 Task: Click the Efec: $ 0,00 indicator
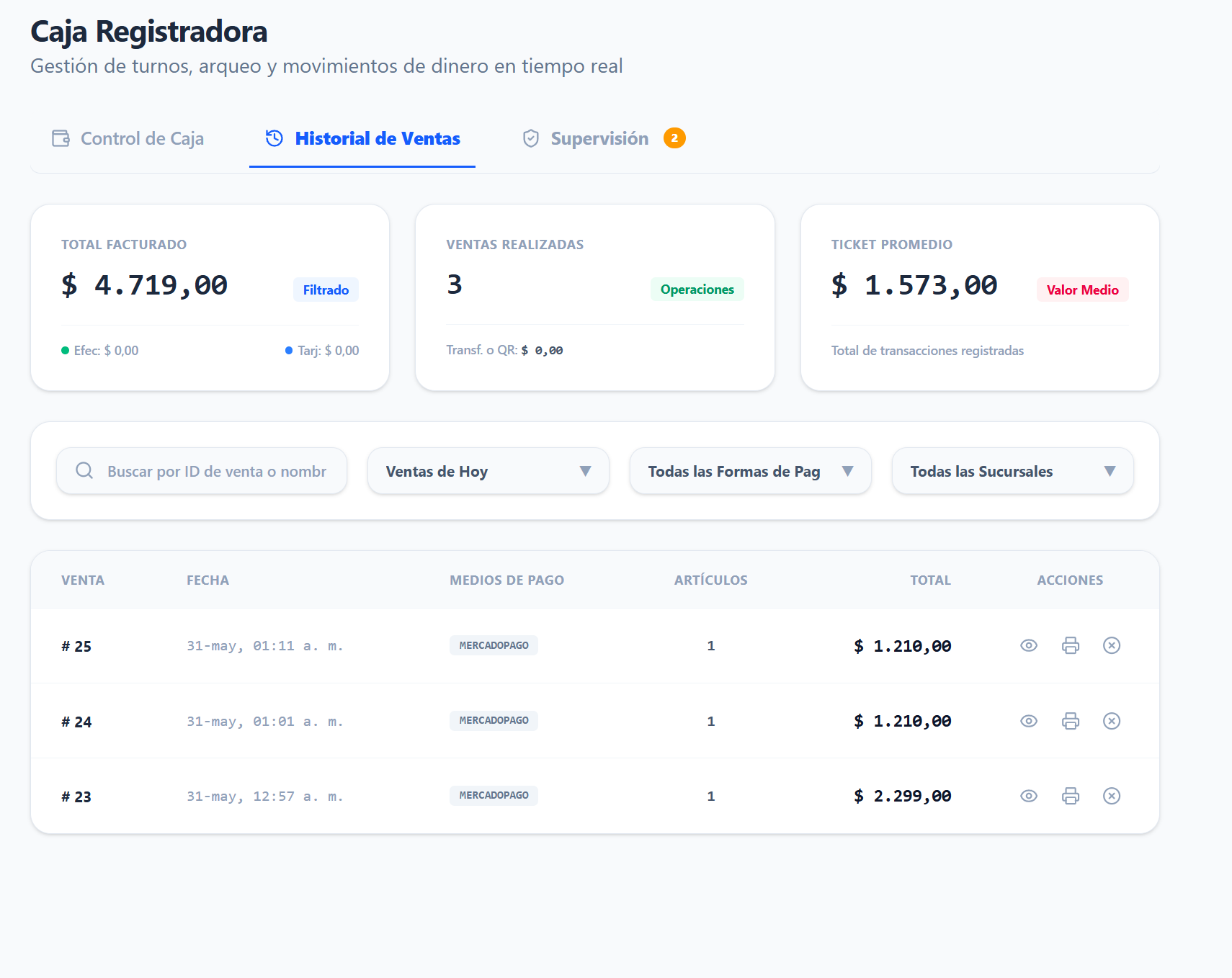coord(100,351)
